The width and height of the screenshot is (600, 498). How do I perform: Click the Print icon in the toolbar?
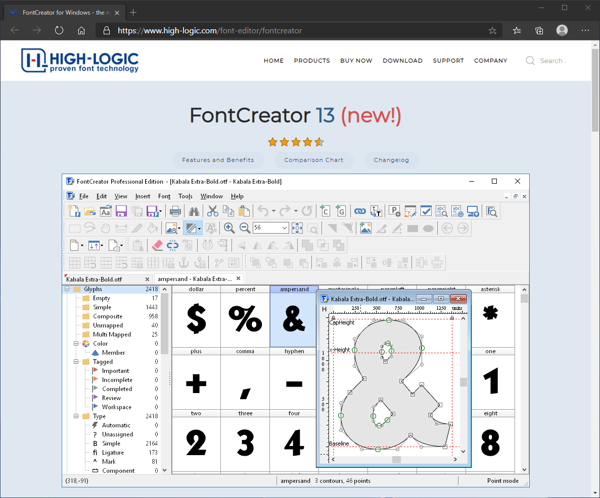click(x=175, y=211)
